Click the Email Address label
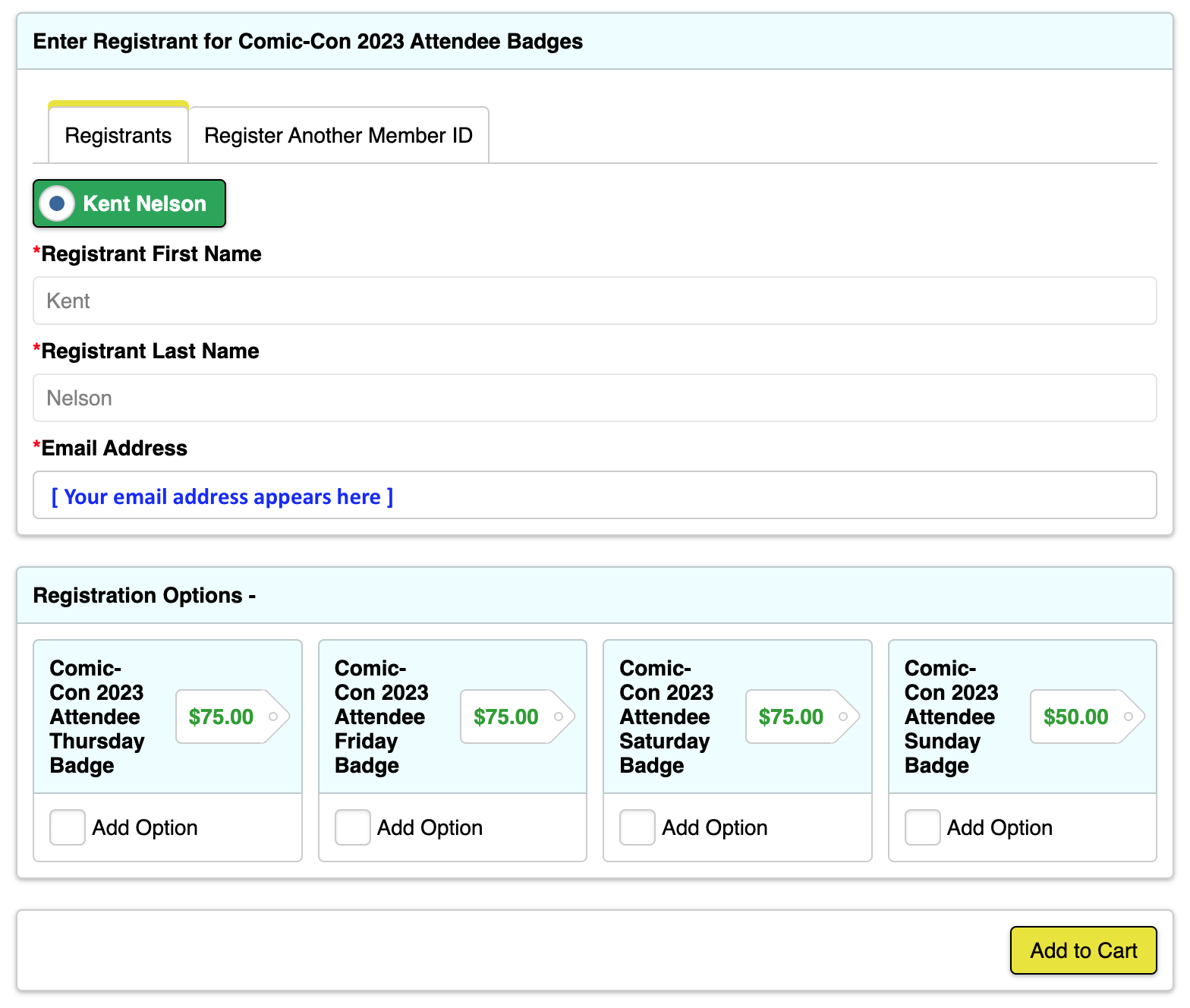Image resolution: width=1190 pixels, height=1008 pixels. point(110,448)
